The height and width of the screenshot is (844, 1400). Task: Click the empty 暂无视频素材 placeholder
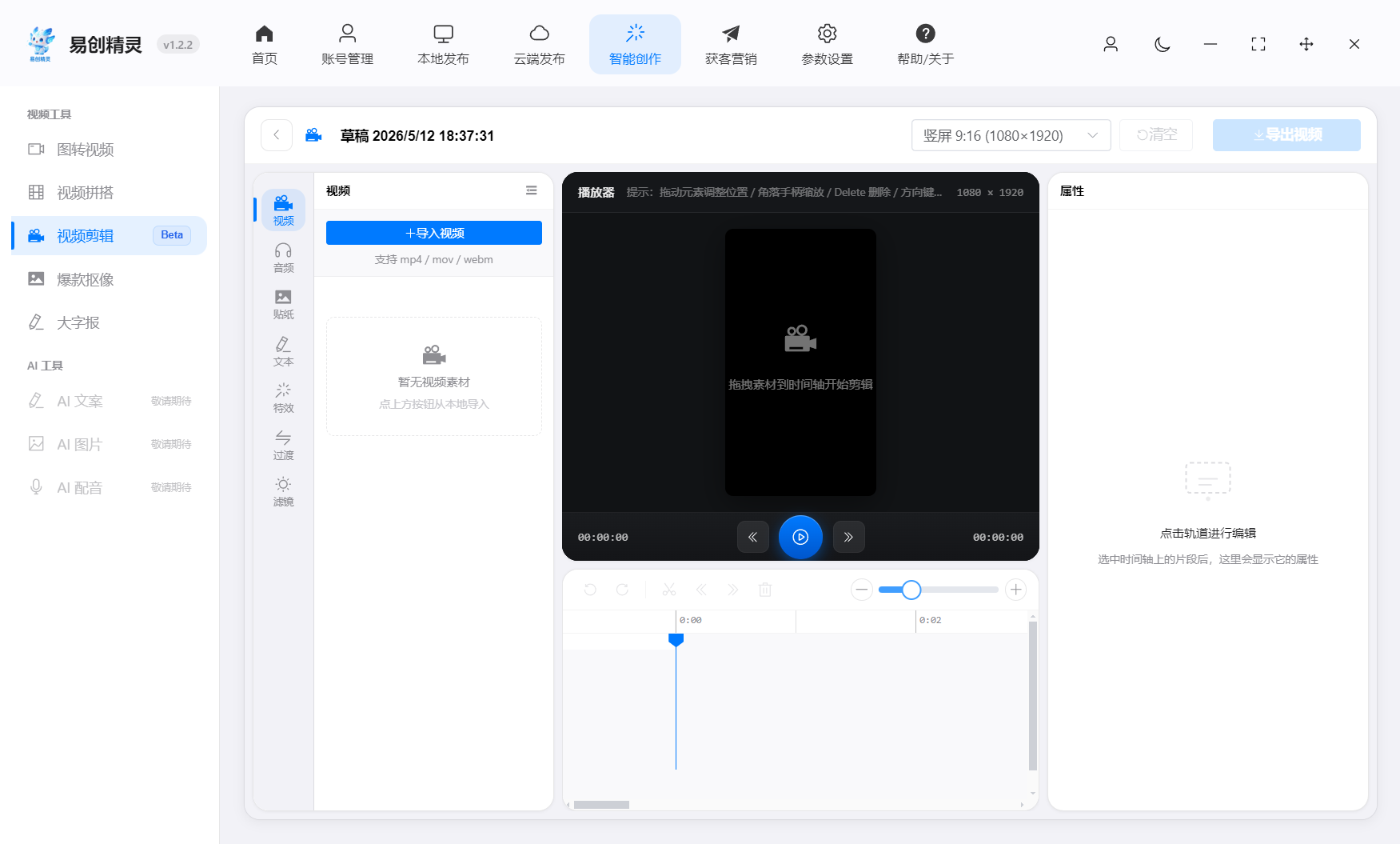(x=434, y=376)
